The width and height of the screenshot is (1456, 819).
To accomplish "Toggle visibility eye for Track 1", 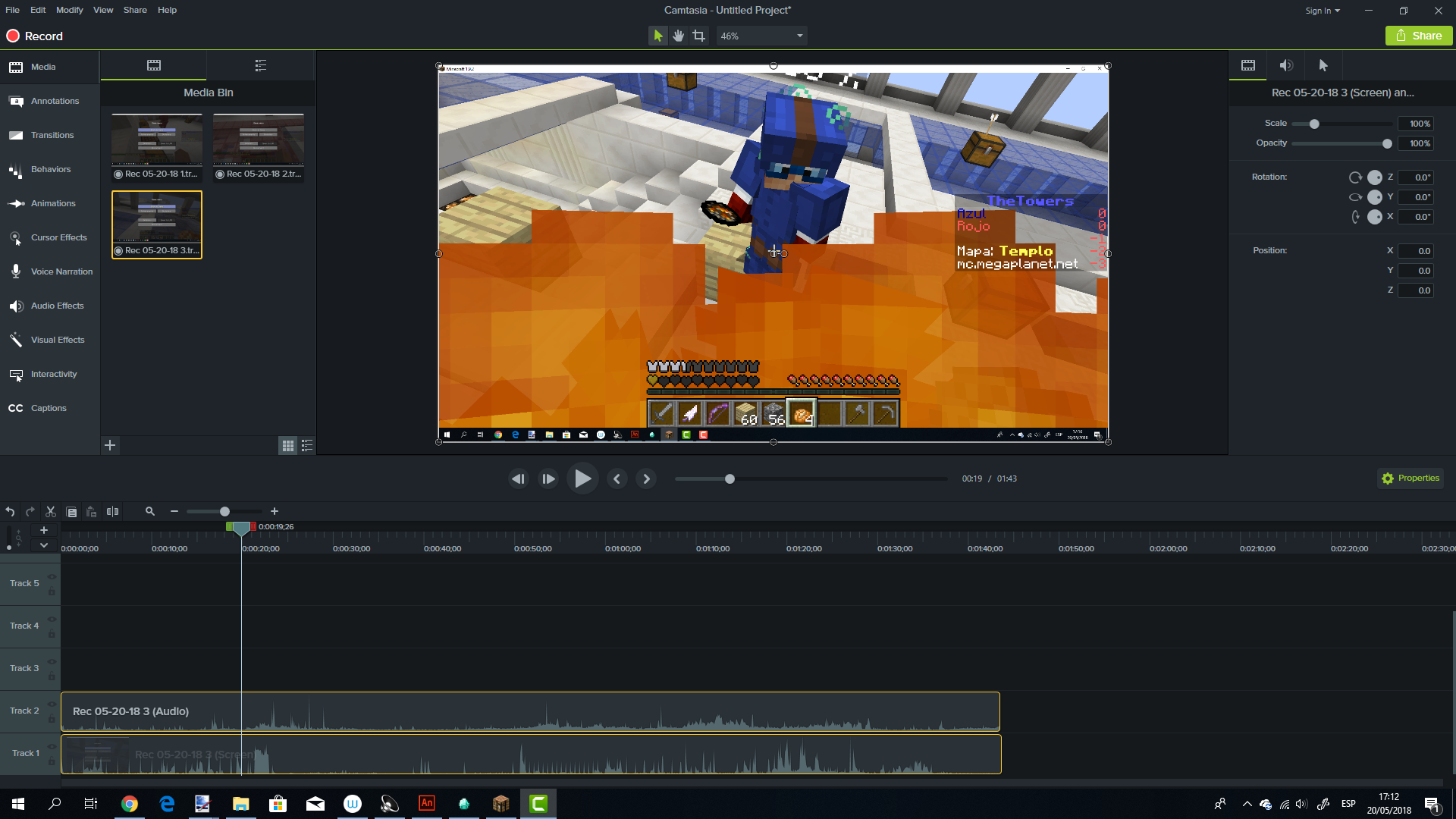I will (52, 747).
